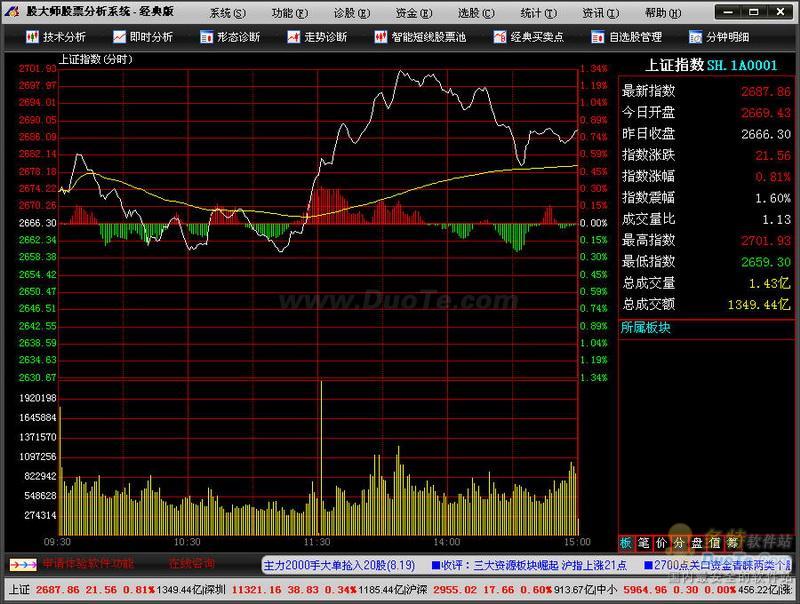Click the stock code SH.1A0001
Viewport: 800px width, 604px height.
tap(742, 65)
